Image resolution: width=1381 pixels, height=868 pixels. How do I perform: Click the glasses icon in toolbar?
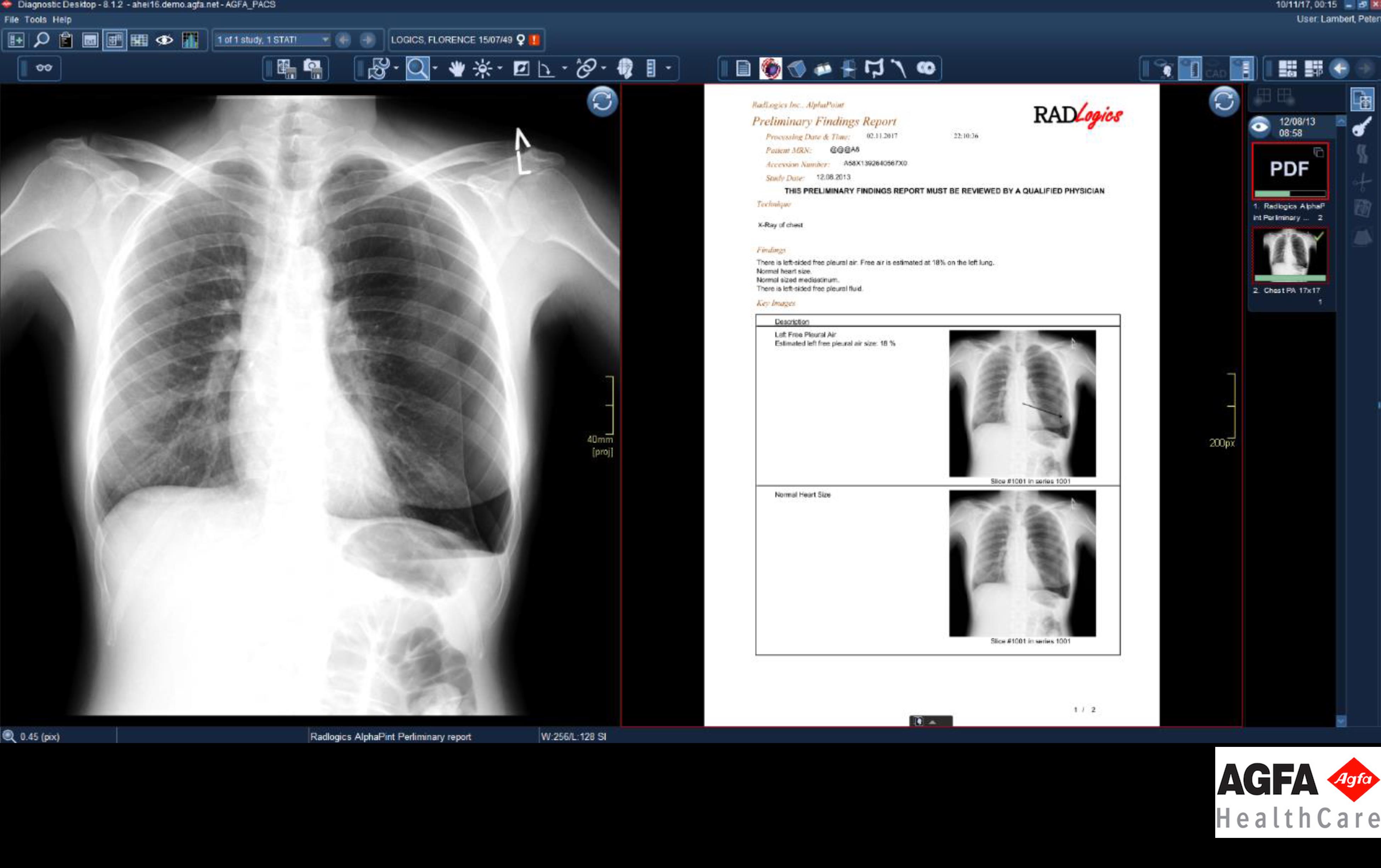[x=44, y=68]
